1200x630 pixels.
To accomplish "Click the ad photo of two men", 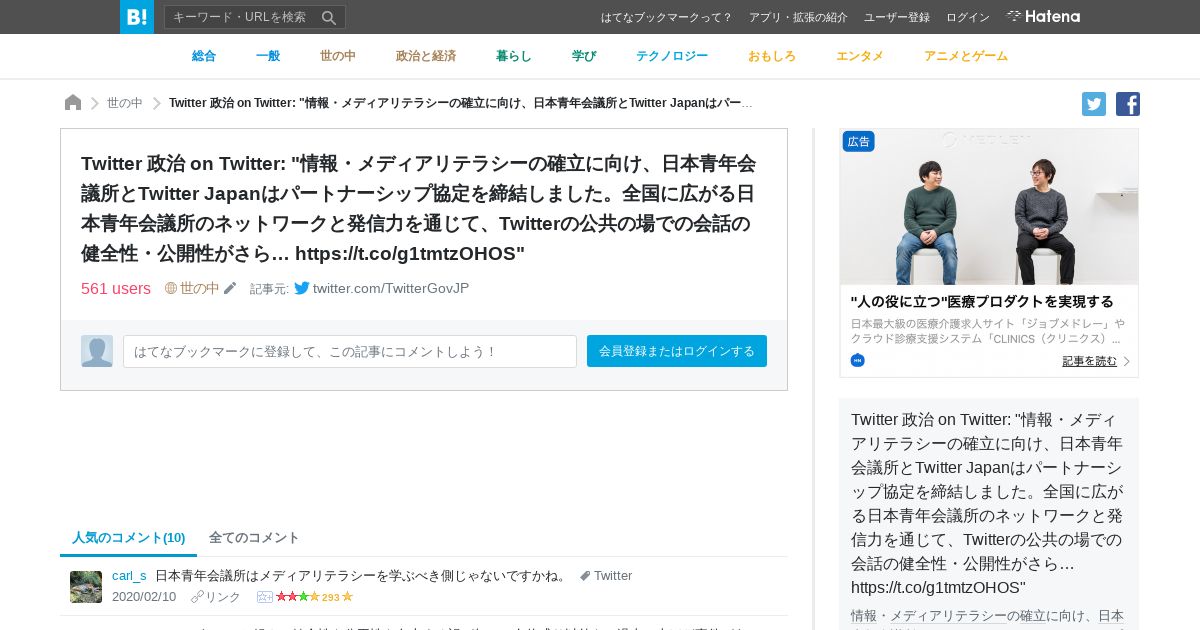I will 989,207.
